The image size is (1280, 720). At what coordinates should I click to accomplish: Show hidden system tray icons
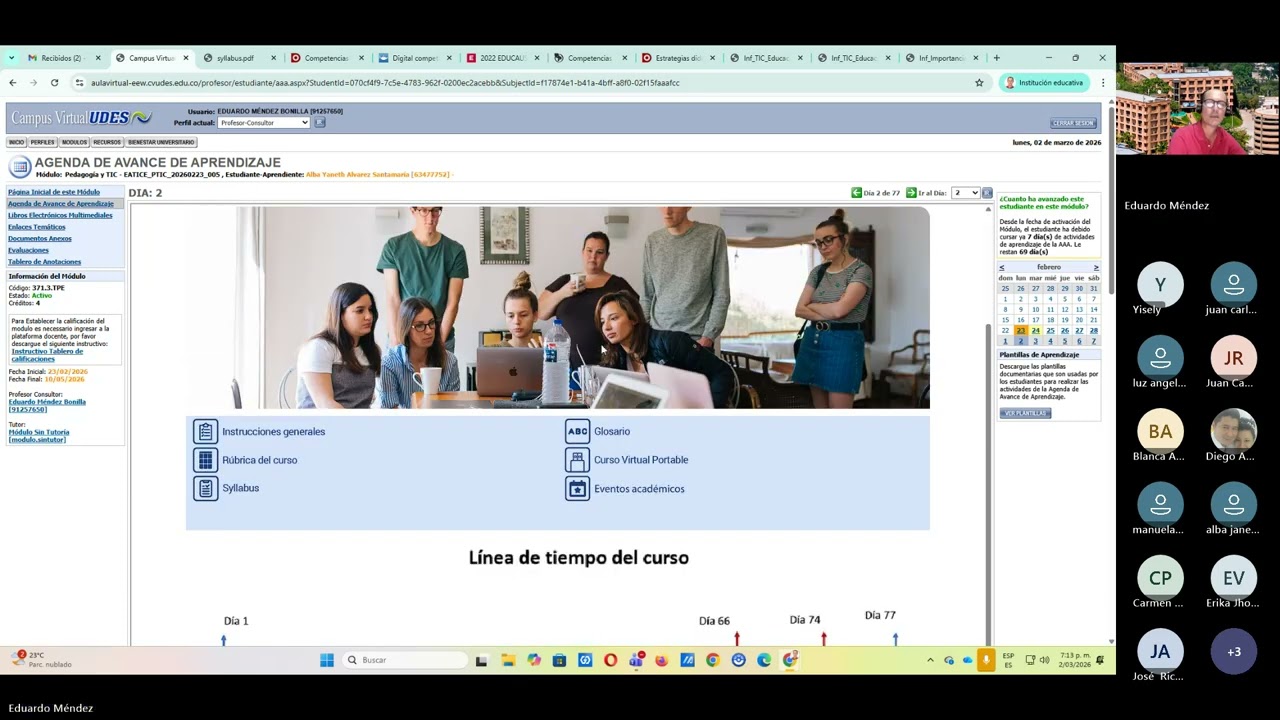[930, 660]
